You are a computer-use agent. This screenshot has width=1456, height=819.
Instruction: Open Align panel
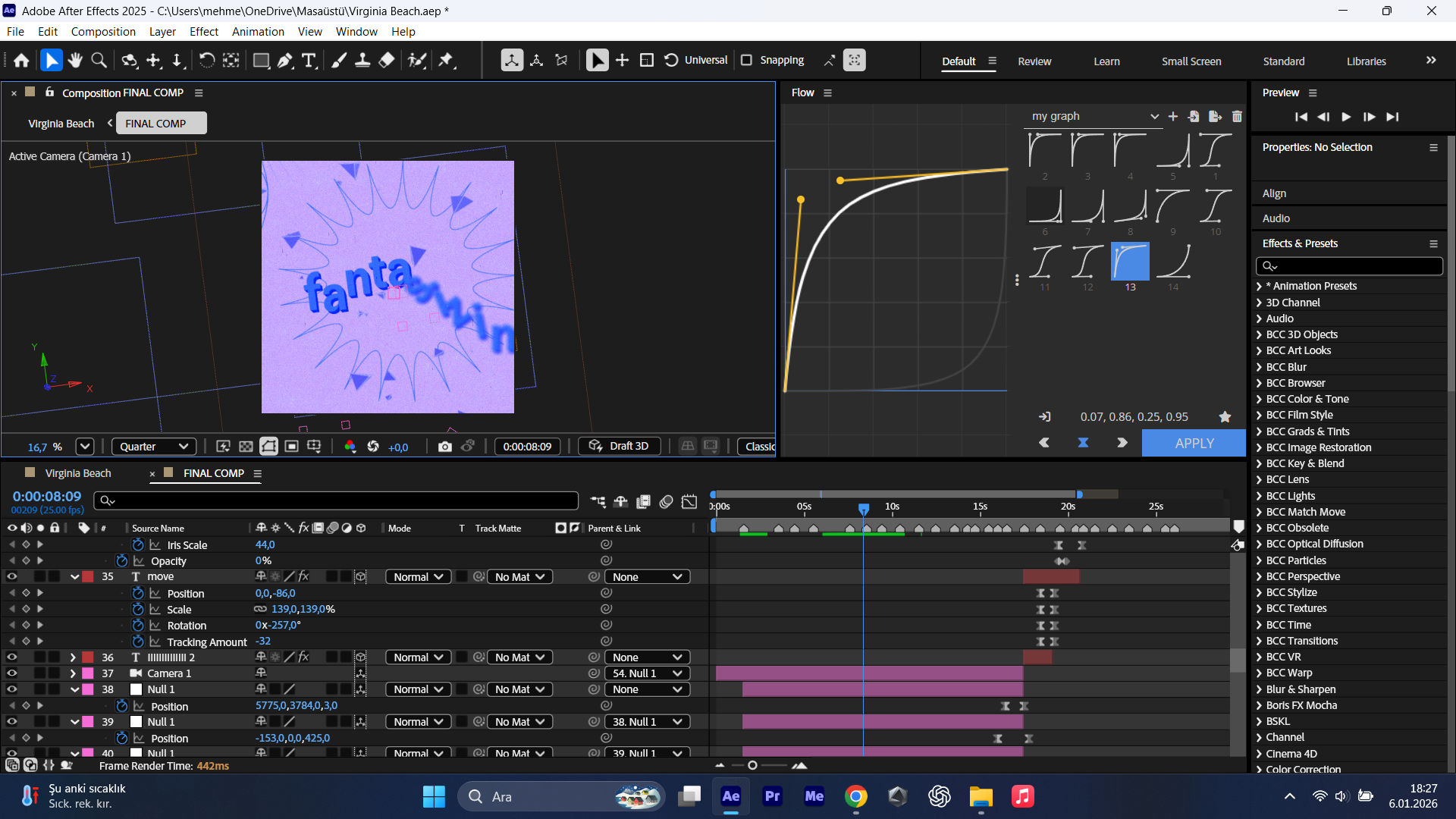point(1274,193)
